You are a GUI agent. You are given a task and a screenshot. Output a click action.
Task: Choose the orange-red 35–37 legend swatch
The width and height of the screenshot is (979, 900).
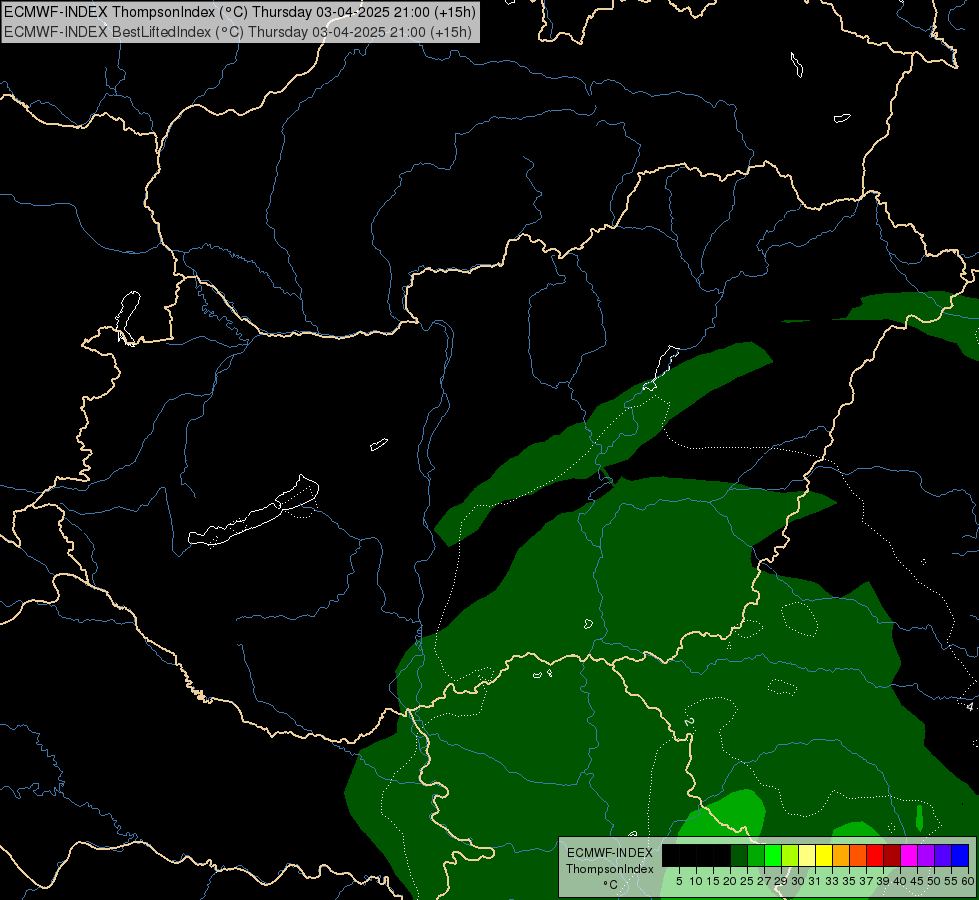coord(858,855)
